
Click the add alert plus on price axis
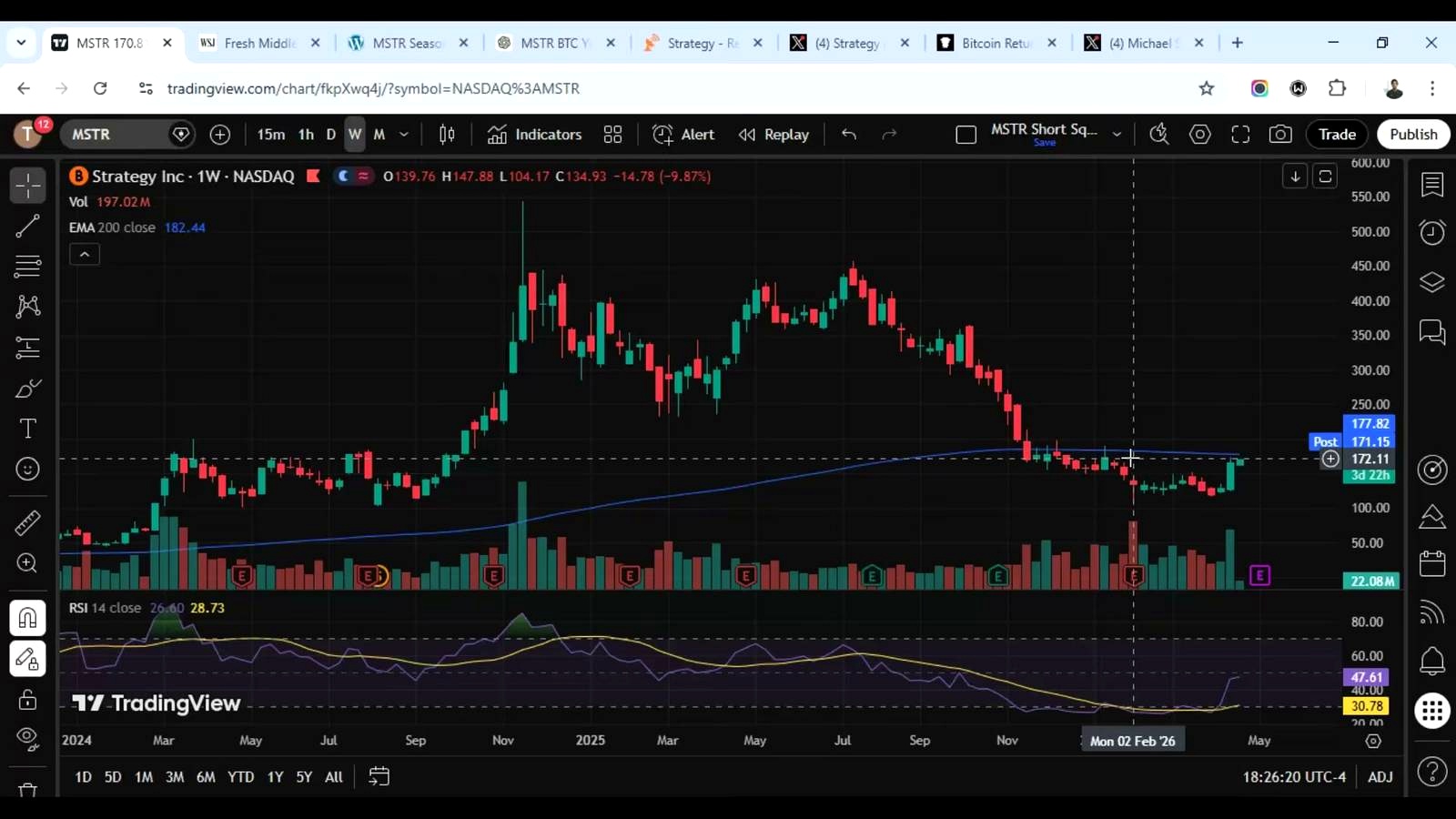point(1330,459)
